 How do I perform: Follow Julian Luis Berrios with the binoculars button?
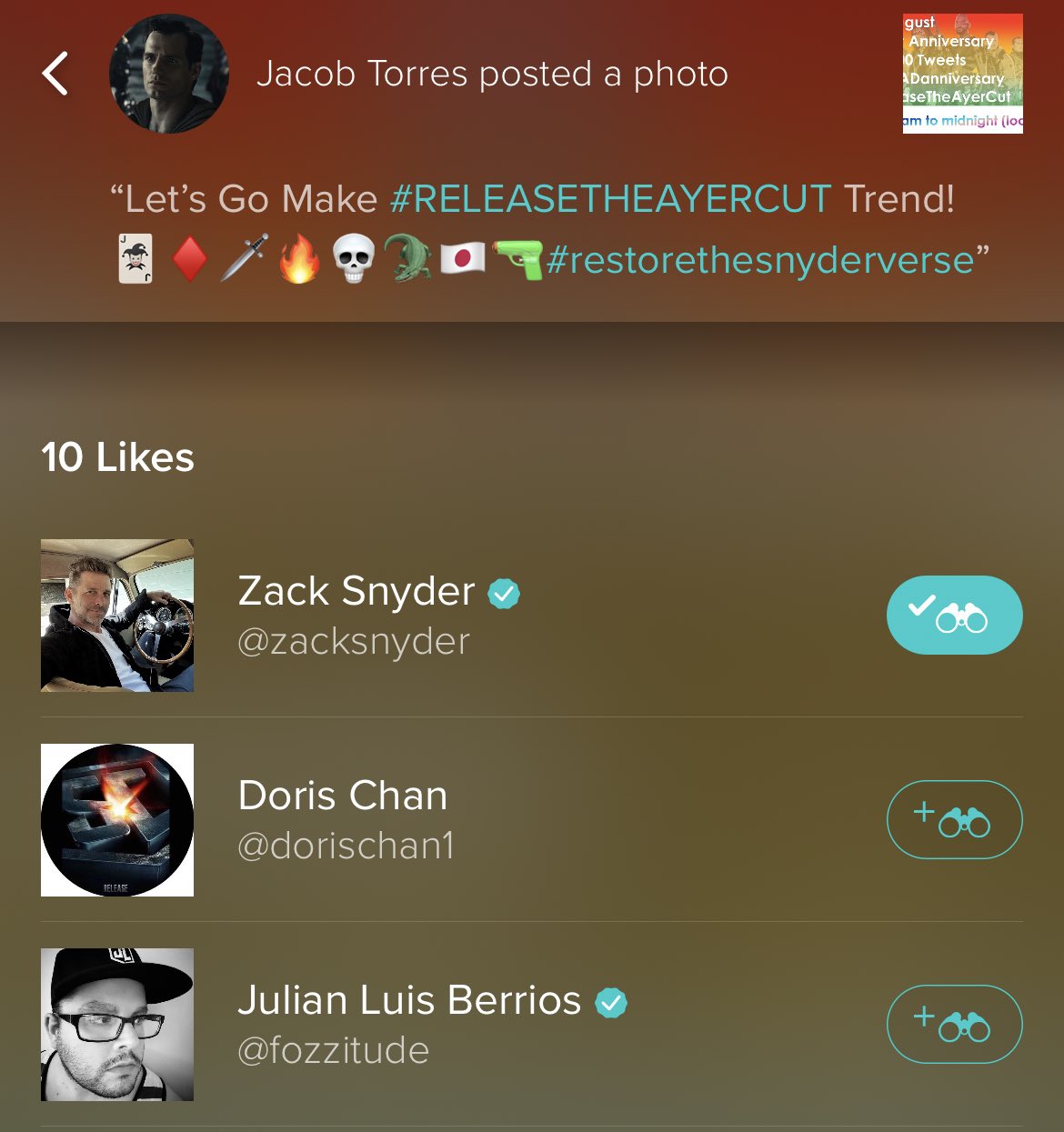[954, 1024]
